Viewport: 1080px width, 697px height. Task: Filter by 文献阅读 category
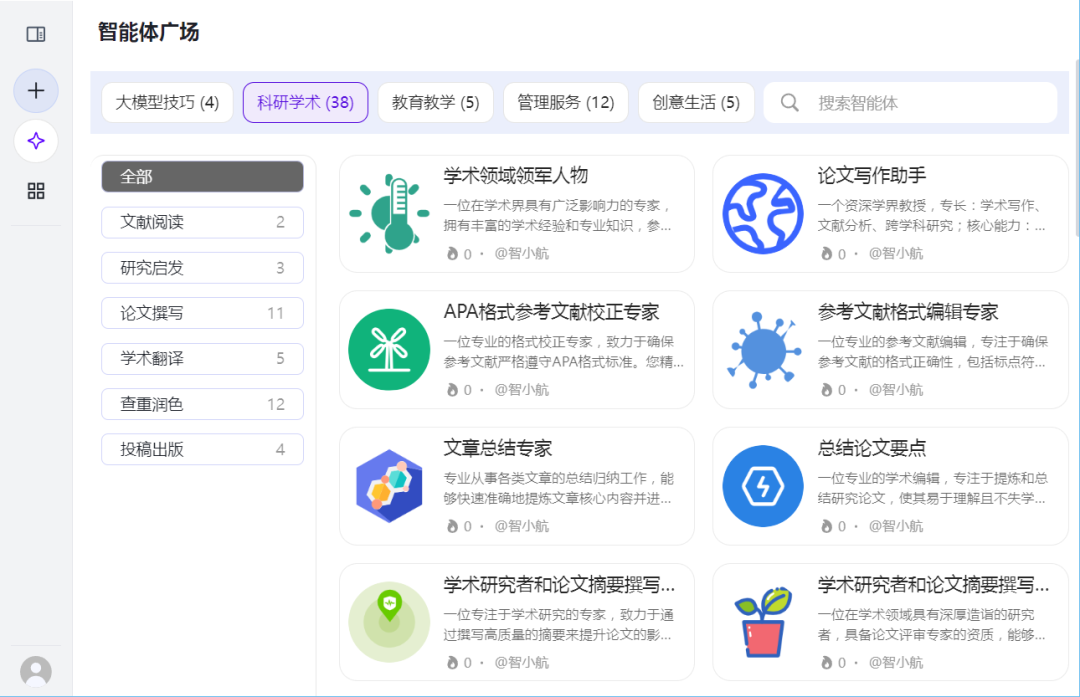click(202, 222)
